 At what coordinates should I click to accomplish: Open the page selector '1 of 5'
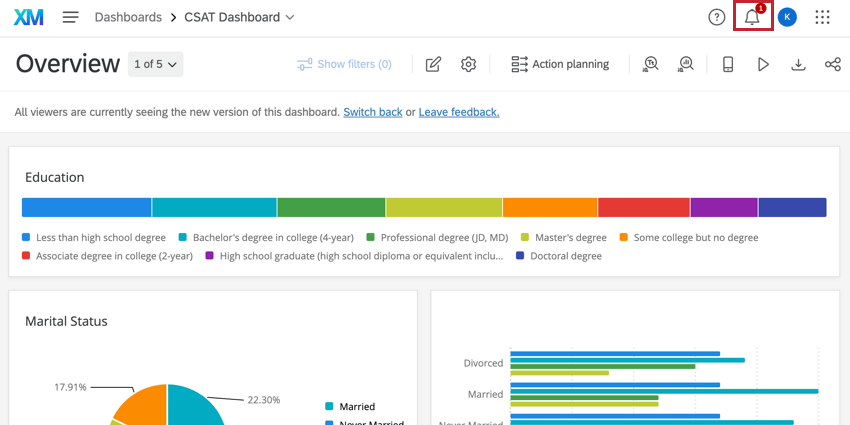tap(156, 64)
